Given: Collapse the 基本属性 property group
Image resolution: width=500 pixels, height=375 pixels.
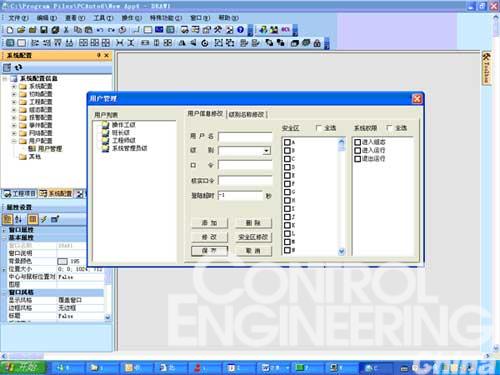Looking at the screenshot, I should point(4,238).
